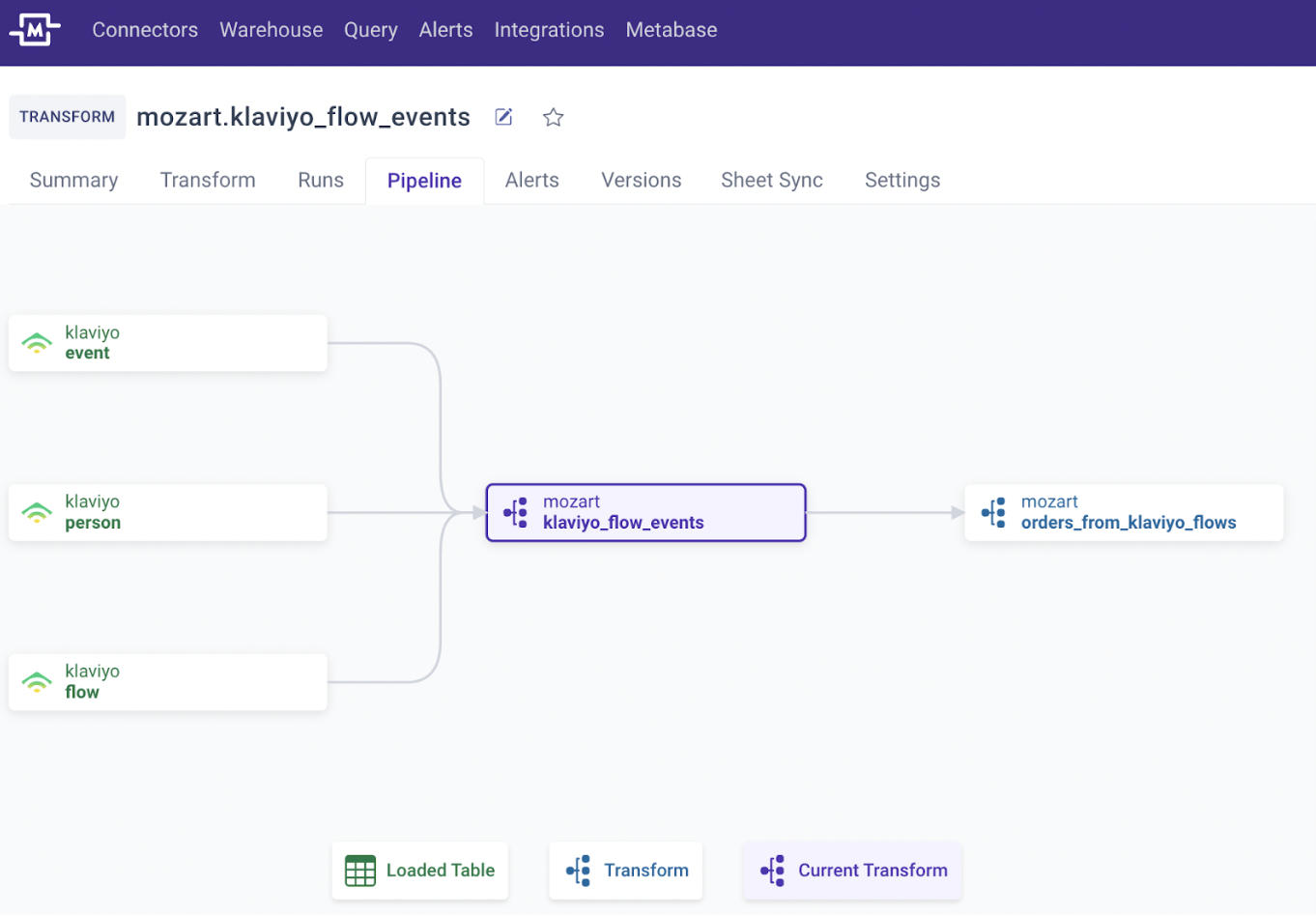Open Alerts in top navigation bar
Image resolution: width=1316 pixels, height=916 pixels.
click(x=446, y=30)
